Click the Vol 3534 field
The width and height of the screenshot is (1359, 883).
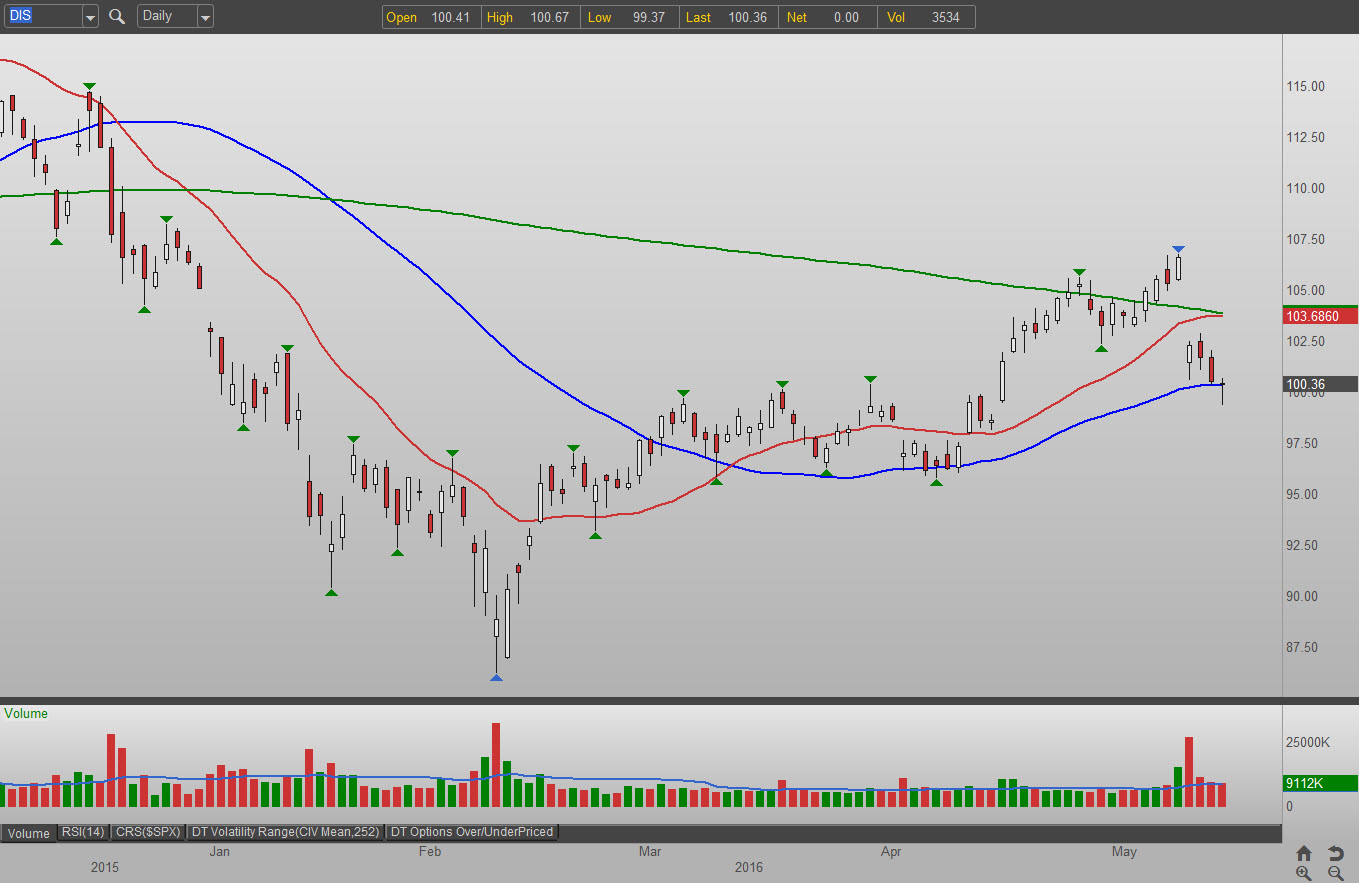click(x=926, y=17)
